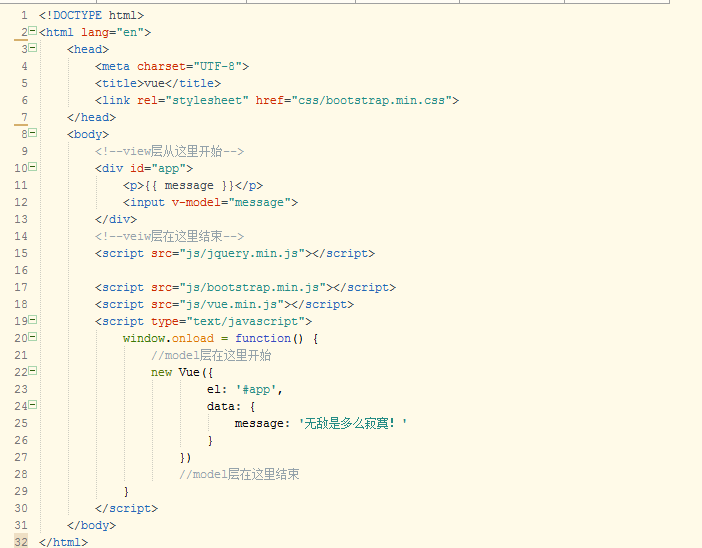Click the closing div tag on line 13
The width and height of the screenshot is (702, 548).
(x=116, y=219)
